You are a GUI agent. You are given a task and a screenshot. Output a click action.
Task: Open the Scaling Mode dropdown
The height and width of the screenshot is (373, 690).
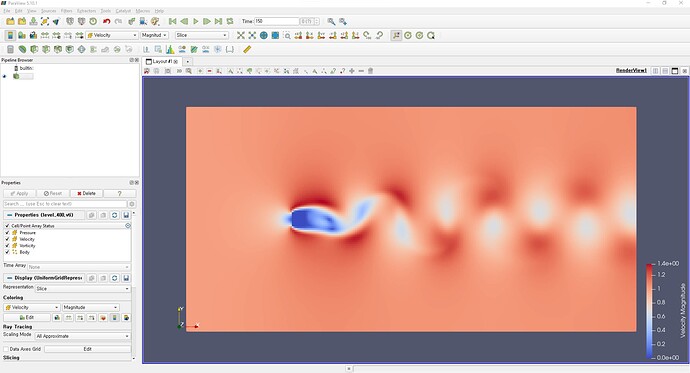83,336
